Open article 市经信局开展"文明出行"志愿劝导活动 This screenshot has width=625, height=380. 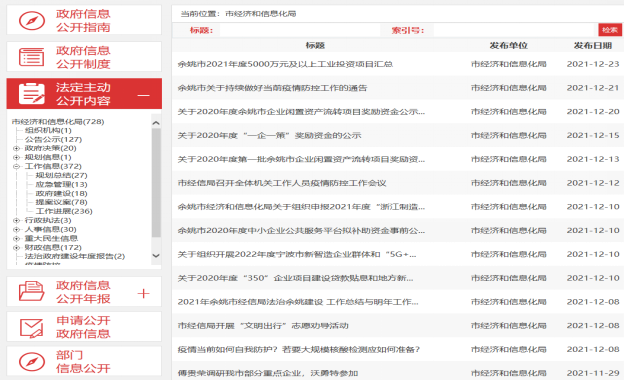point(263,326)
